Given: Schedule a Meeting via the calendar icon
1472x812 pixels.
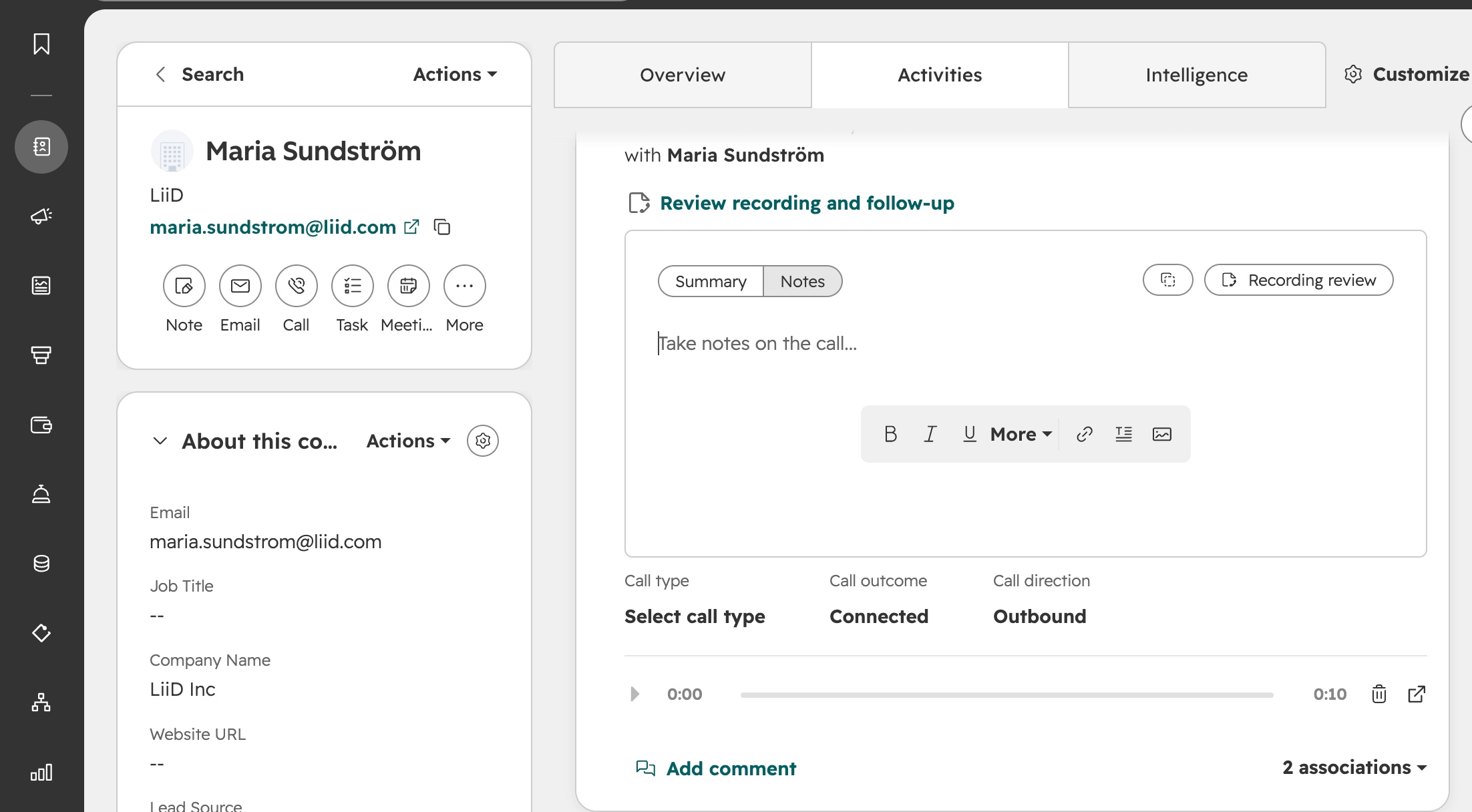Looking at the screenshot, I should pyautogui.click(x=408, y=286).
